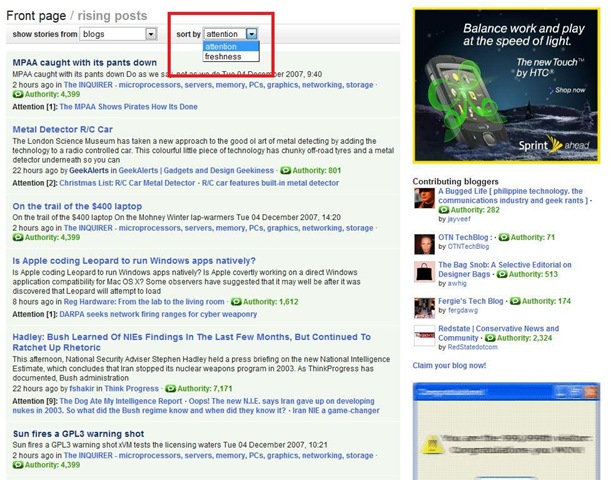This screenshot has width=611, height=480.
Task: Visit GeekAlerts author link
Action: click(x=89, y=170)
